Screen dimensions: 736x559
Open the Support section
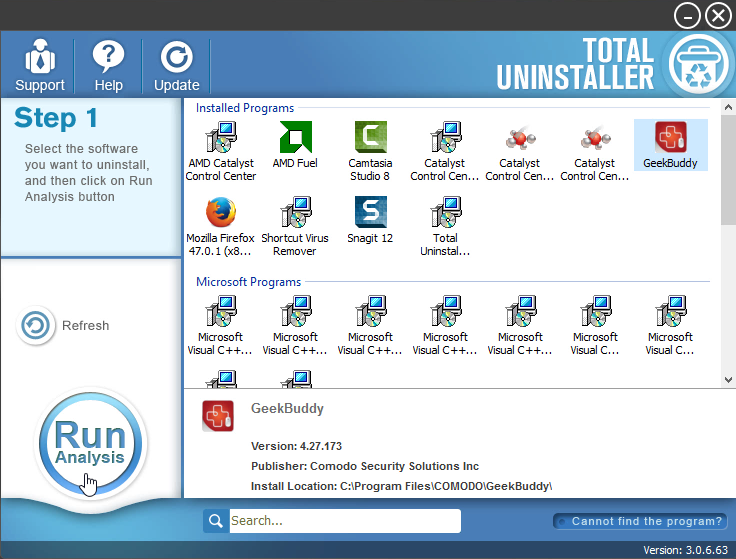point(40,65)
